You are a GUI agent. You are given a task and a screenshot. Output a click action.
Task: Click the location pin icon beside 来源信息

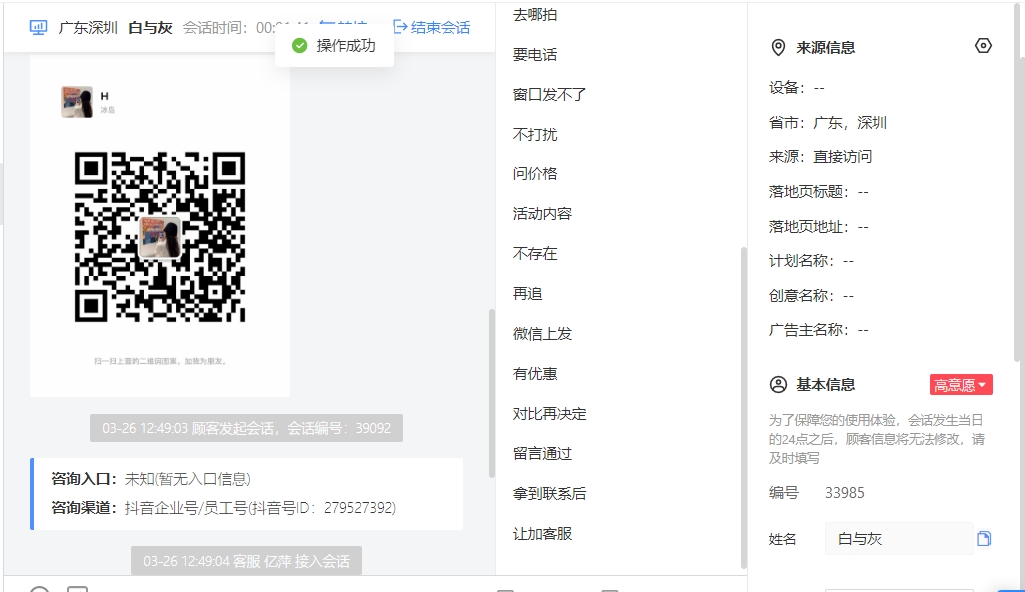coord(778,48)
